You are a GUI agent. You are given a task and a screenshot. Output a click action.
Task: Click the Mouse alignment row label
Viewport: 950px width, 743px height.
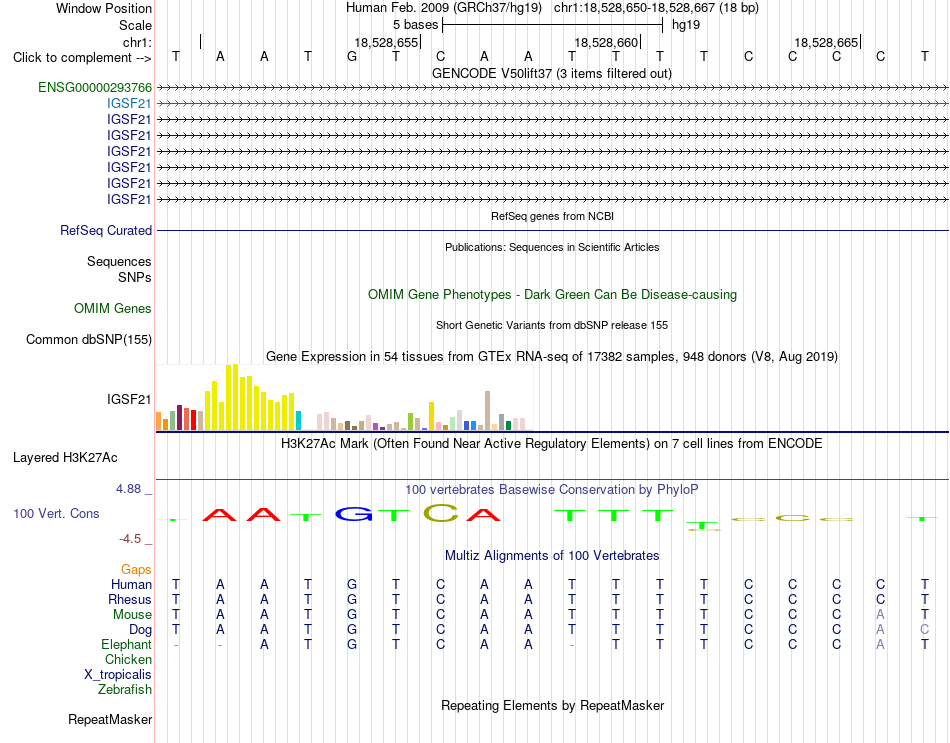[x=132, y=615]
